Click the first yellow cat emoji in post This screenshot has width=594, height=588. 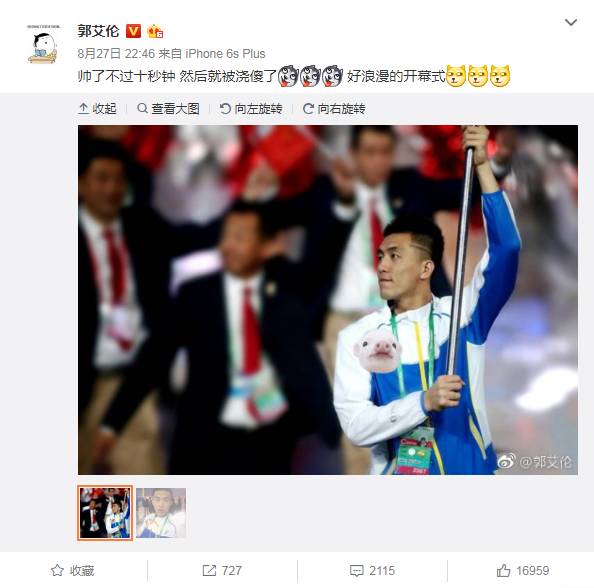point(456,76)
